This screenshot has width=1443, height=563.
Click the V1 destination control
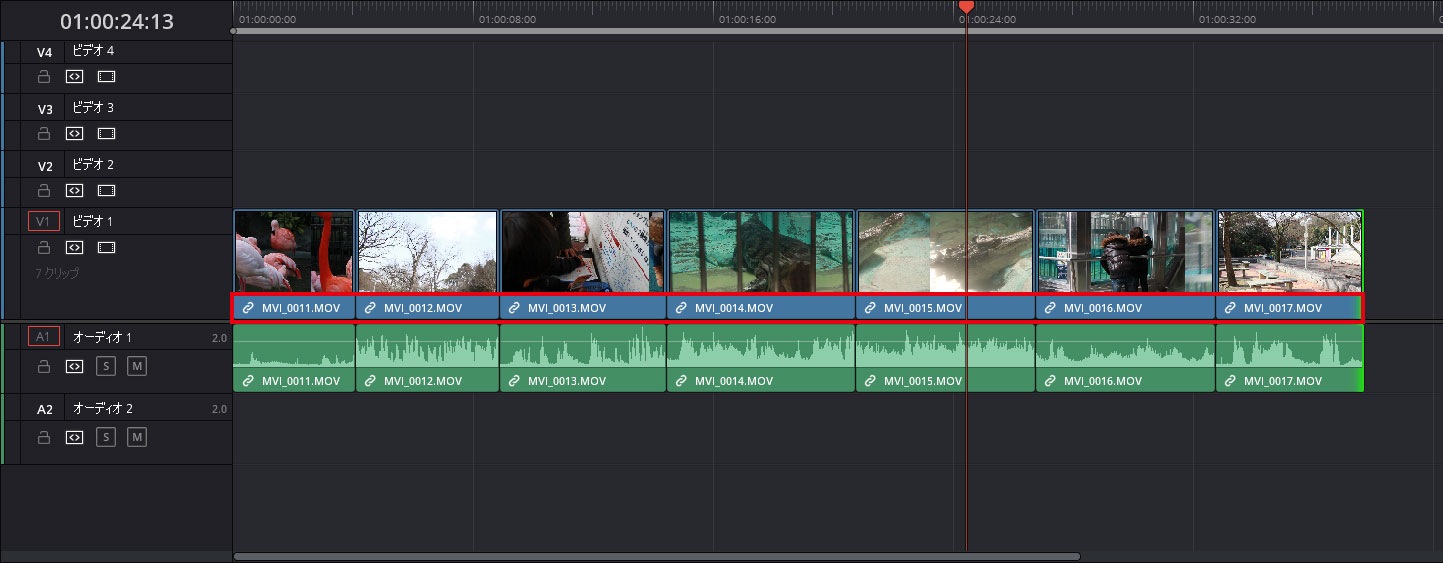pyautogui.click(x=44, y=221)
